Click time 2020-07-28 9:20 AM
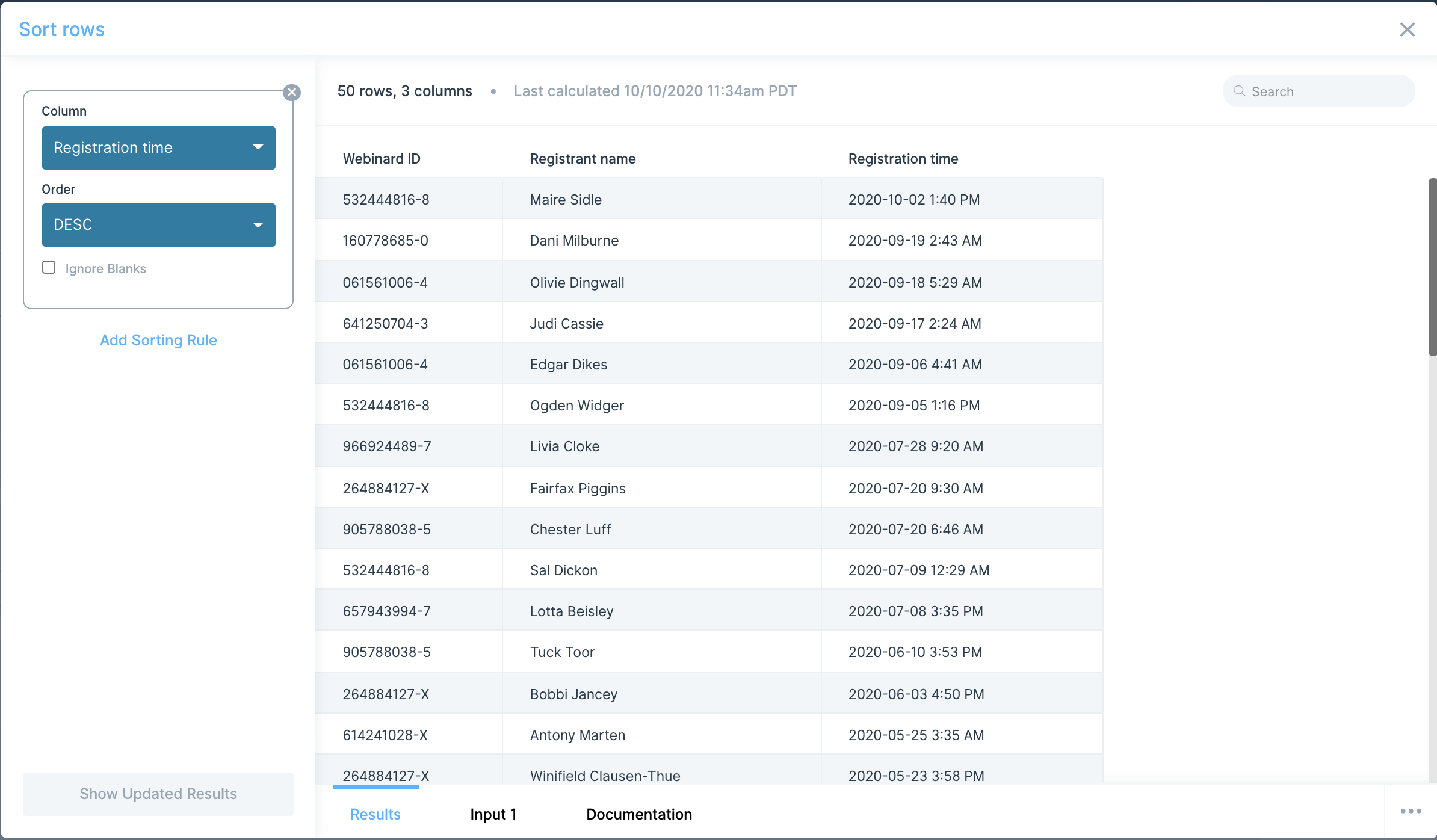The width and height of the screenshot is (1437, 840). (916, 446)
